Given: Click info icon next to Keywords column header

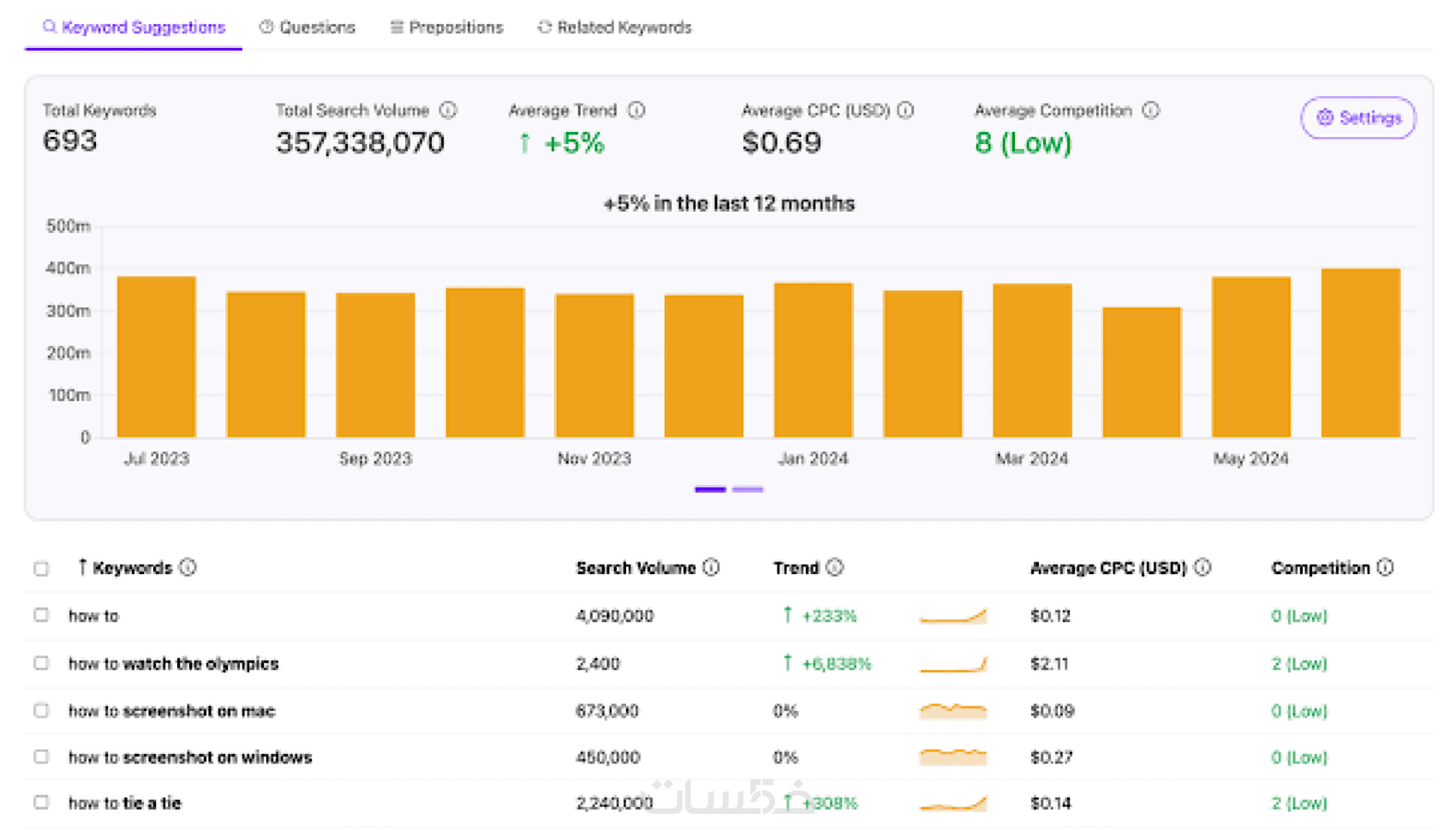Looking at the screenshot, I should point(188,567).
